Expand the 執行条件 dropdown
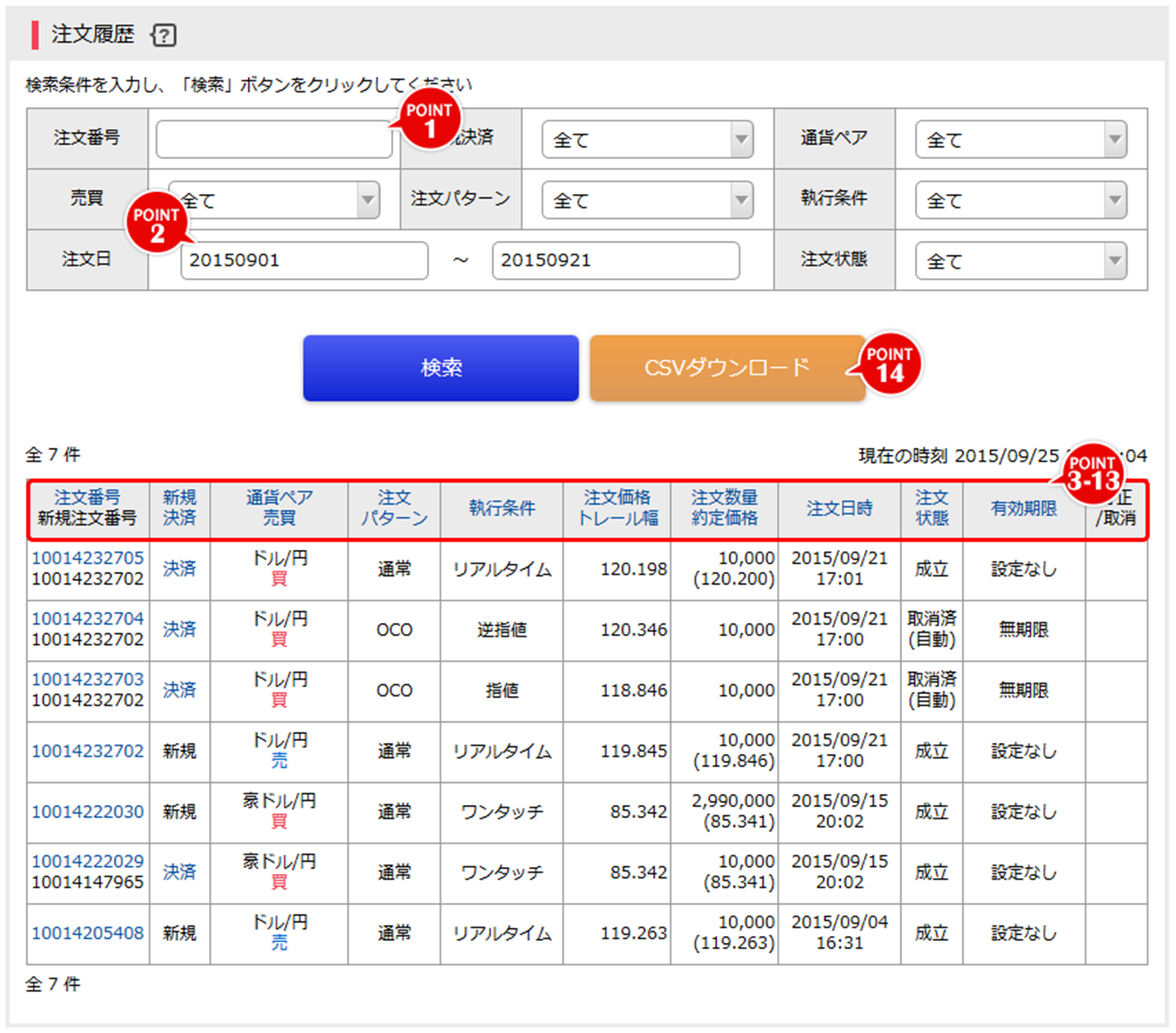This screenshot has height=1033, width=1176. coord(1020,201)
